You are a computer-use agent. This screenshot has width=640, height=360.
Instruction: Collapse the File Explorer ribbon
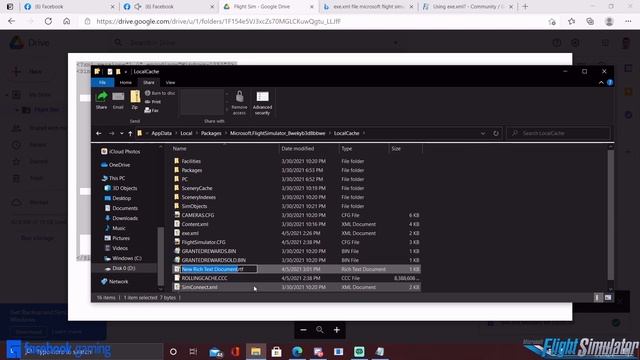pos(601,82)
